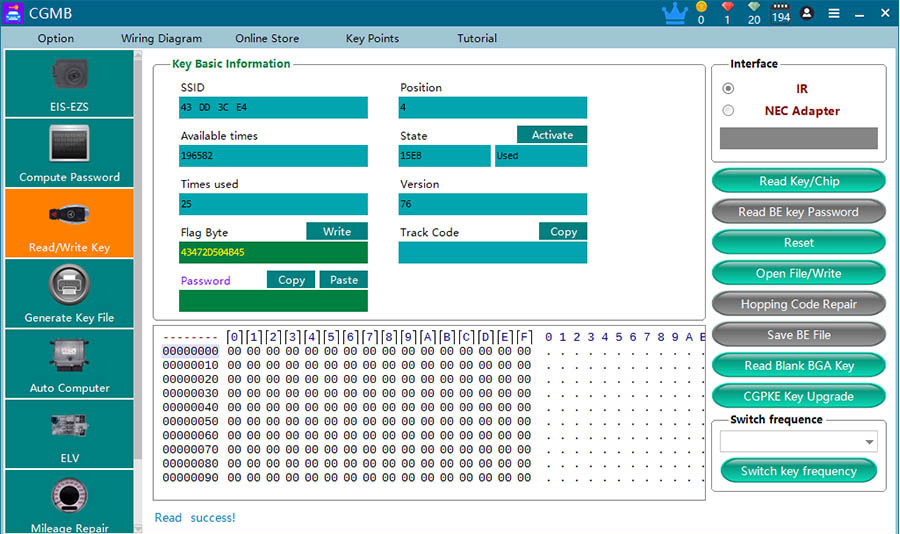The width and height of the screenshot is (900, 534).
Task: Click the Read Key/Chip button
Action: click(x=798, y=181)
